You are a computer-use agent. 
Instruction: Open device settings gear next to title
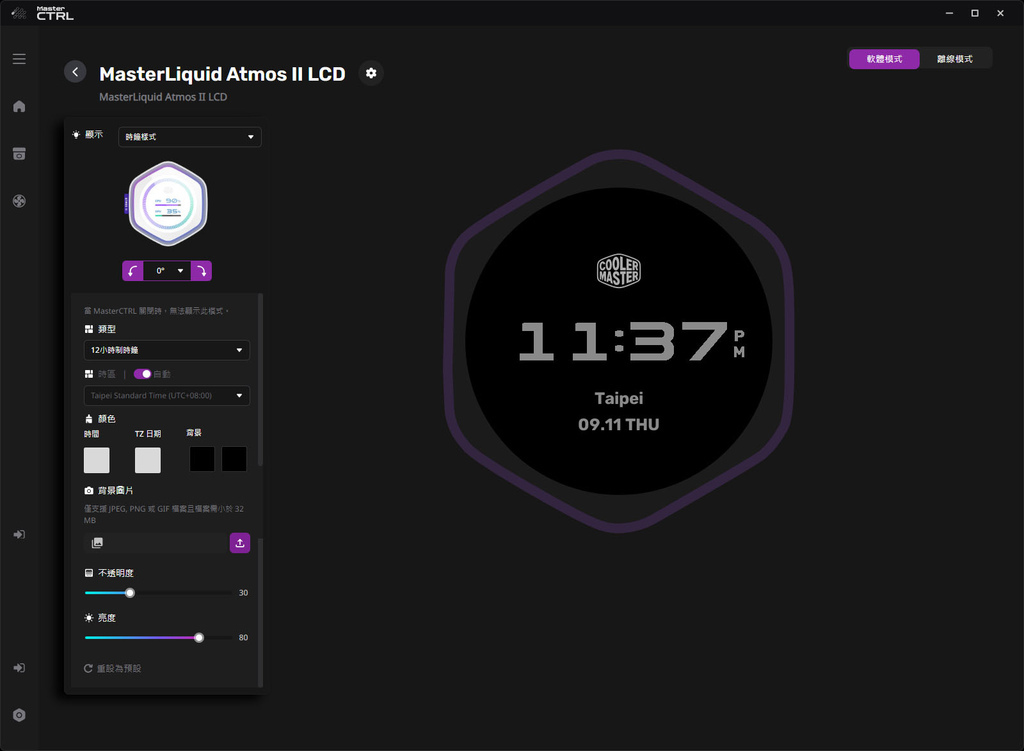coord(371,73)
